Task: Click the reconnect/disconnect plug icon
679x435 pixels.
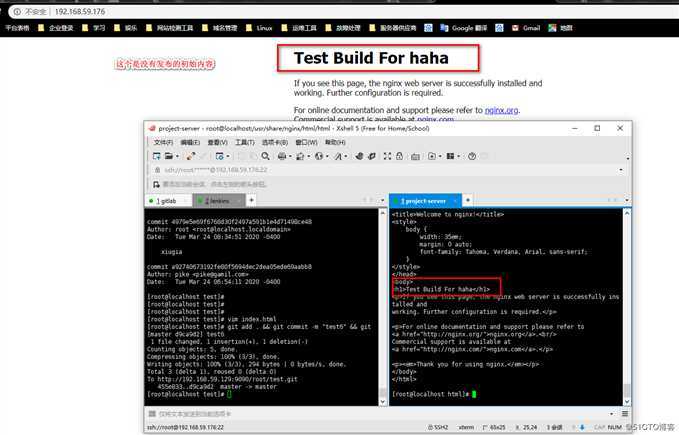Action: [190, 156]
